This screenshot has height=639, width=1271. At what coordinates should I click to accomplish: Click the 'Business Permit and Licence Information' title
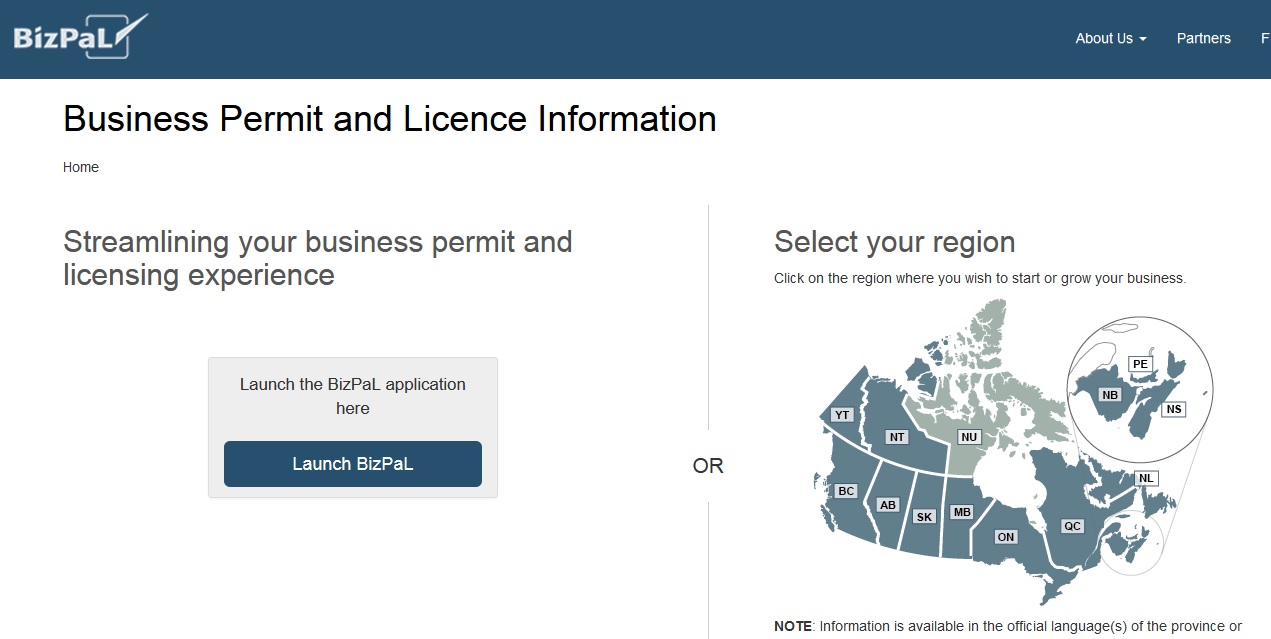(x=390, y=119)
